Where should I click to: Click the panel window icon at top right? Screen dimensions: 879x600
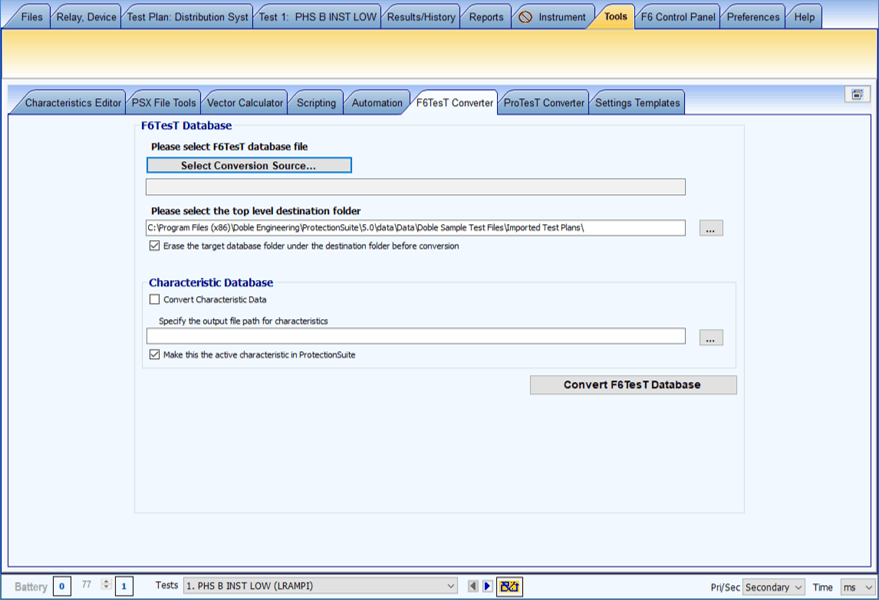pos(857,94)
